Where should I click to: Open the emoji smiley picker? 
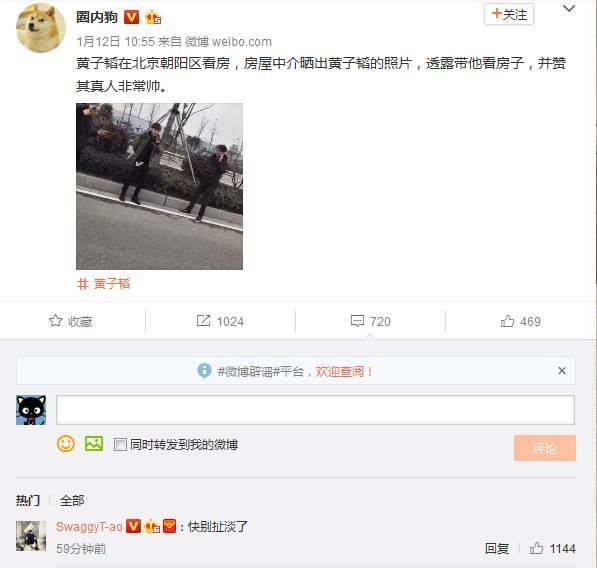tap(66, 444)
